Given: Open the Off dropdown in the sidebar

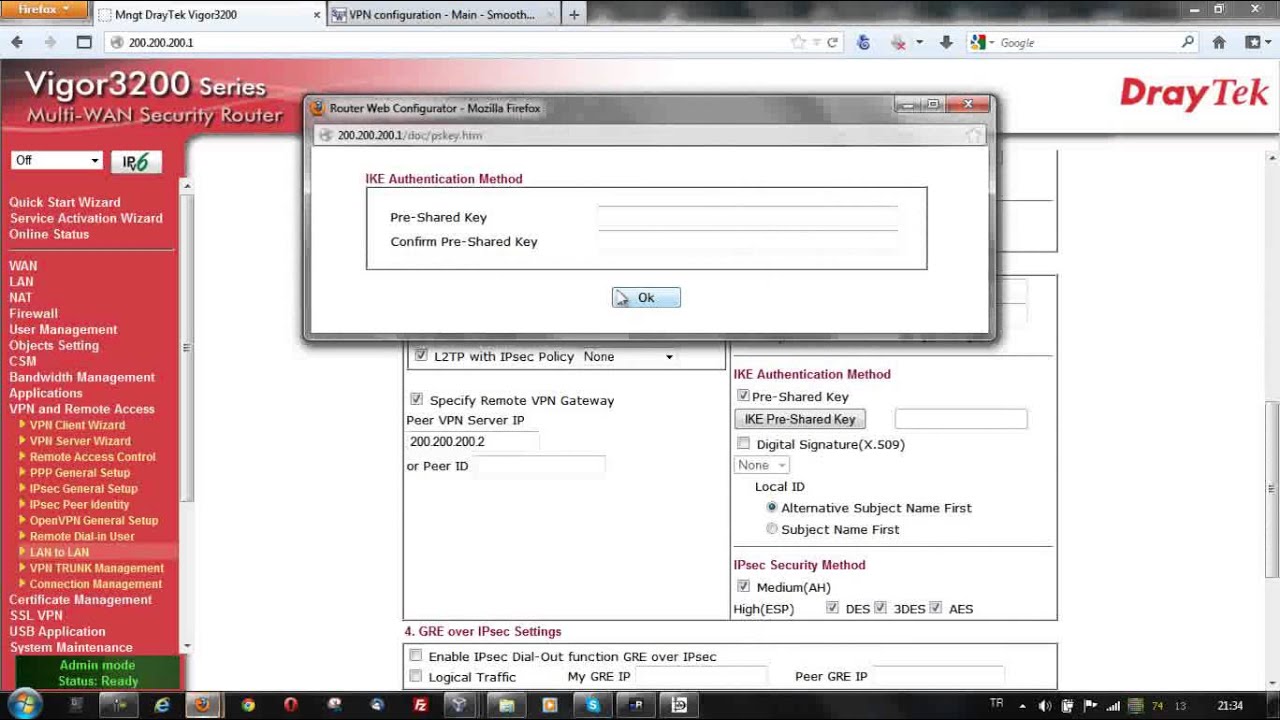Looking at the screenshot, I should [57, 160].
